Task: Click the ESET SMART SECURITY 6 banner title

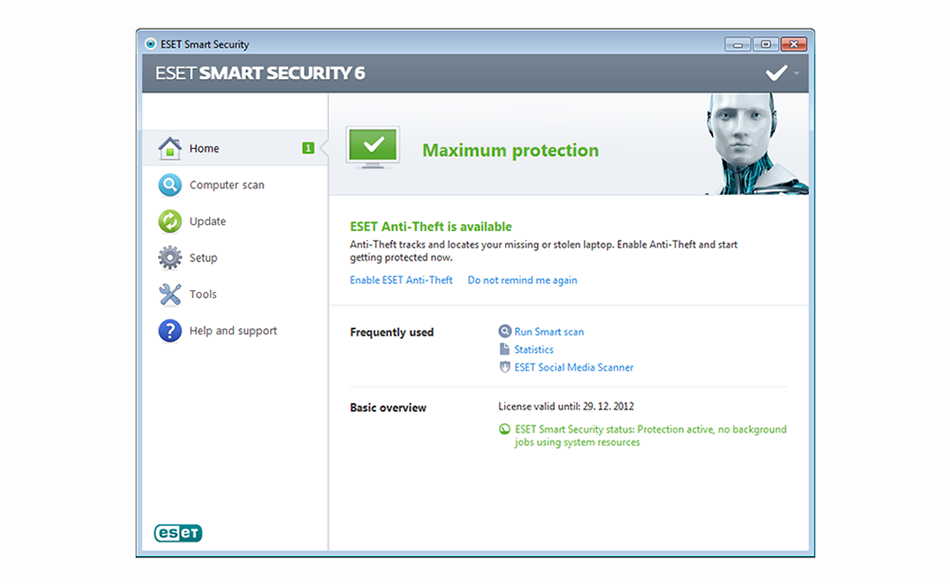Action: click(260, 73)
